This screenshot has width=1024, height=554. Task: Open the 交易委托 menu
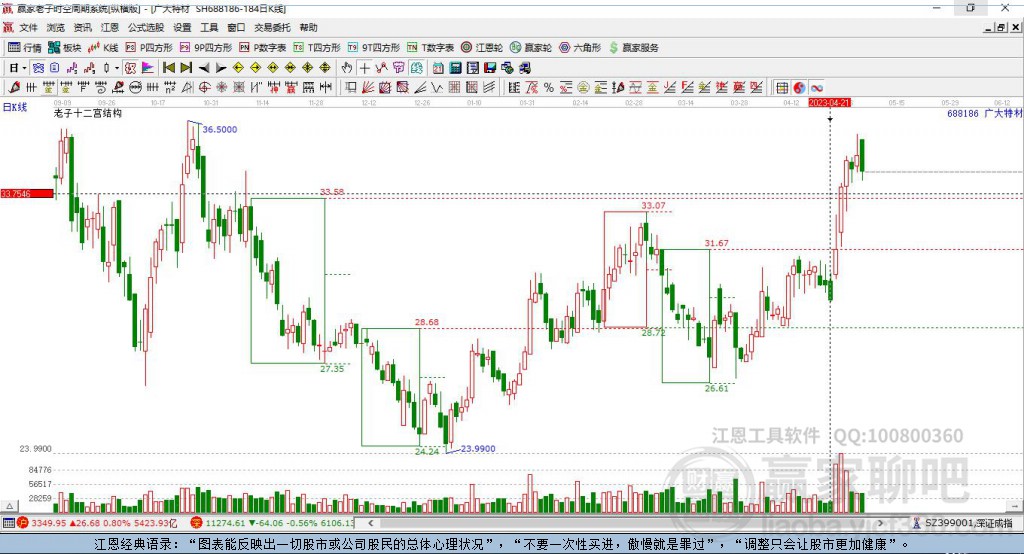pos(272,27)
